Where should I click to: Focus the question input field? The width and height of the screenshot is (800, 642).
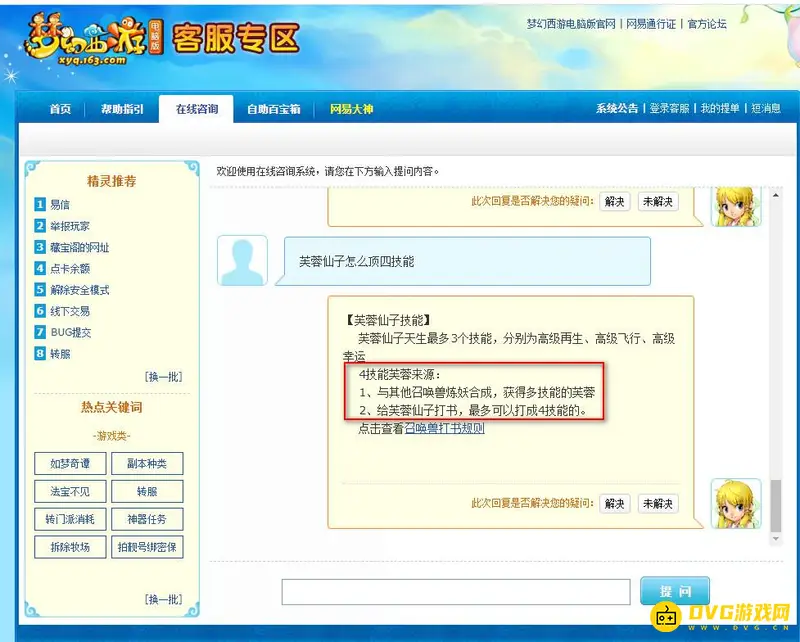[456, 592]
